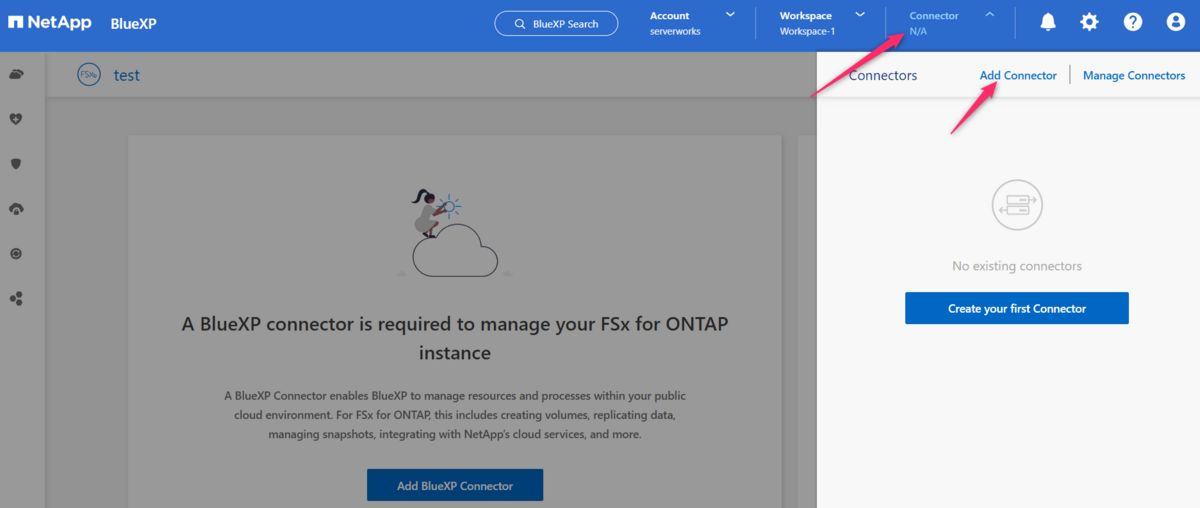
Task: Click the Connector N/A value
Action: click(x=918, y=32)
